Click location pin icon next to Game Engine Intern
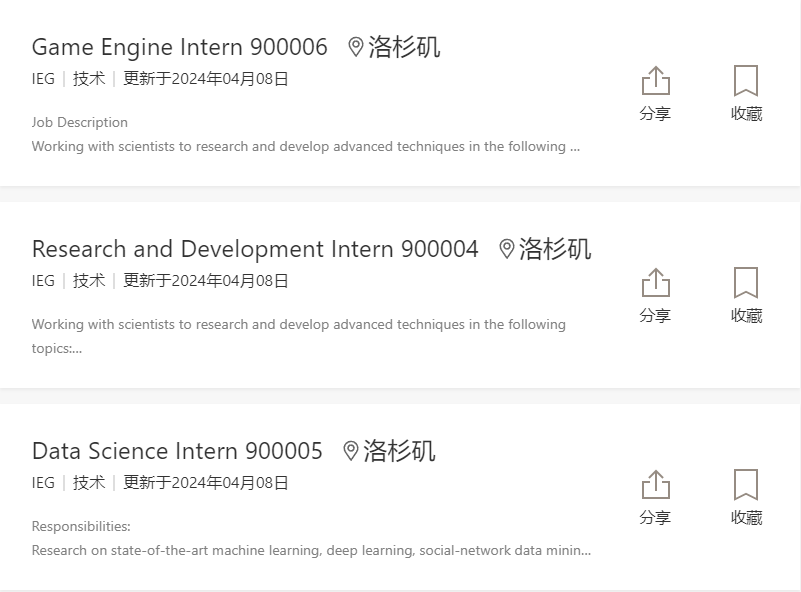 [356, 48]
